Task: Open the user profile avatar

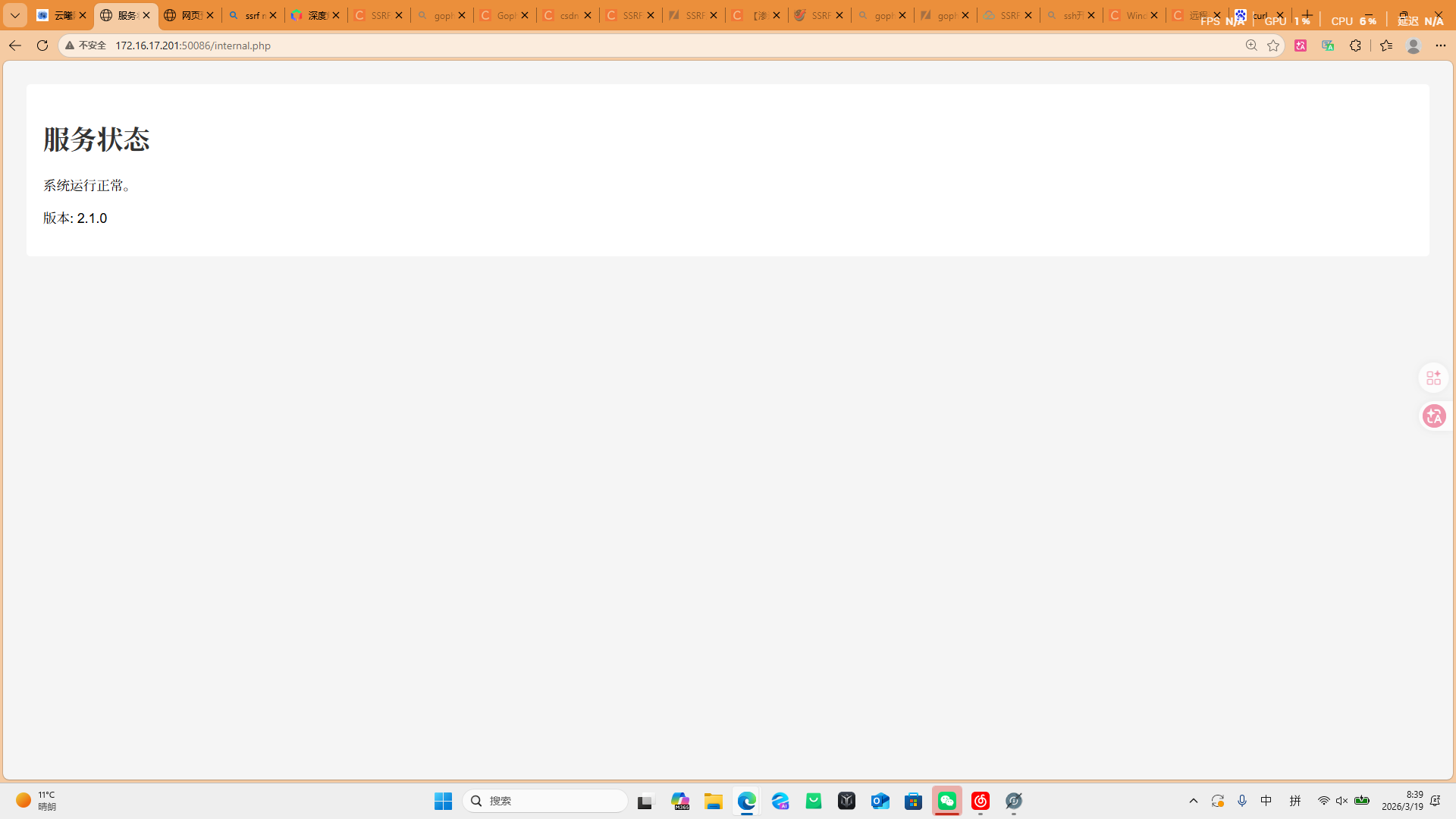Action: click(x=1413, y=45)
